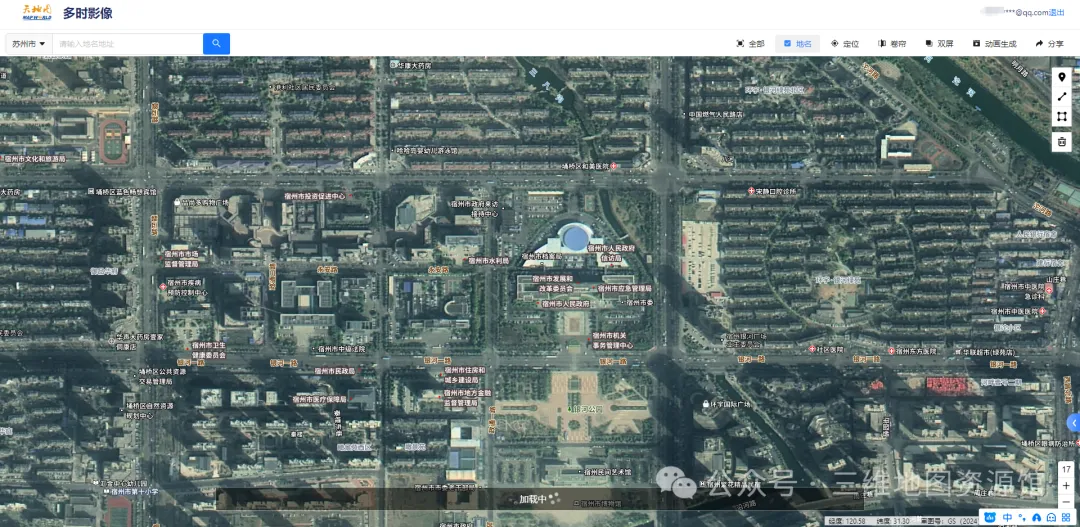The height and width of the screenshot is (527, 1080).
Task: Zoom out with the minus button
Action: click(1066, 502)
